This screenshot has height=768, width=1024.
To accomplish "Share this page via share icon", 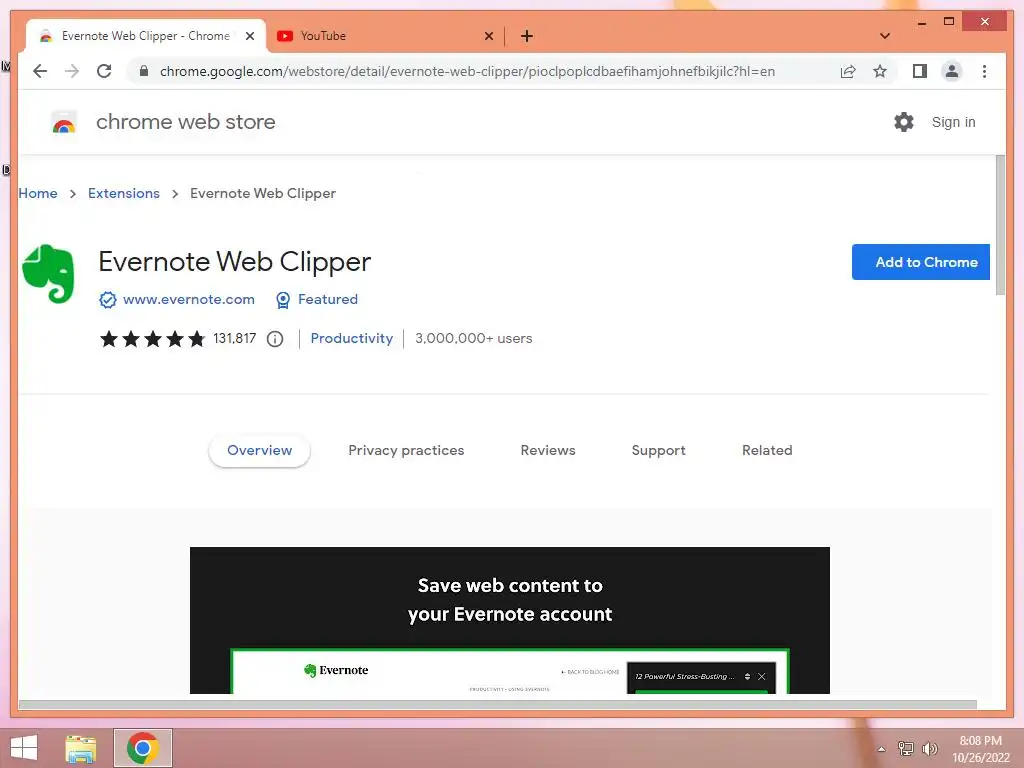I will (848, 71).
